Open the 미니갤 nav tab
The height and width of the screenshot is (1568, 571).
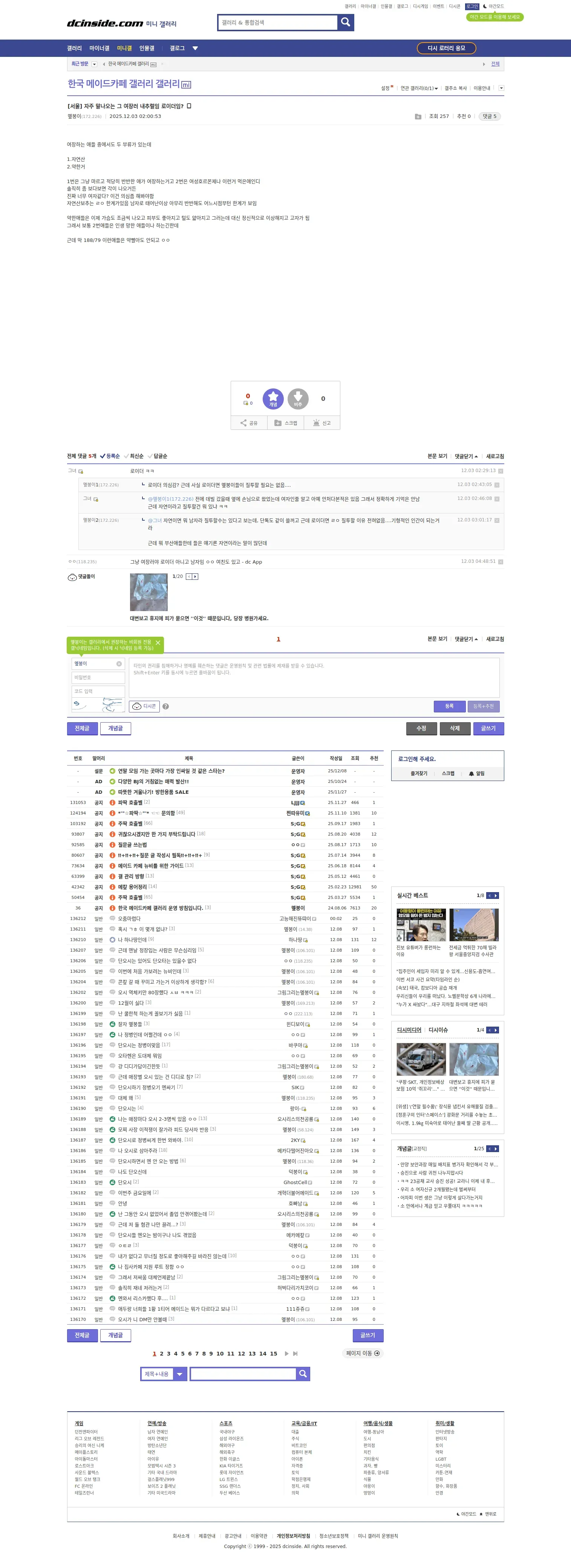(x=124, y=48)
